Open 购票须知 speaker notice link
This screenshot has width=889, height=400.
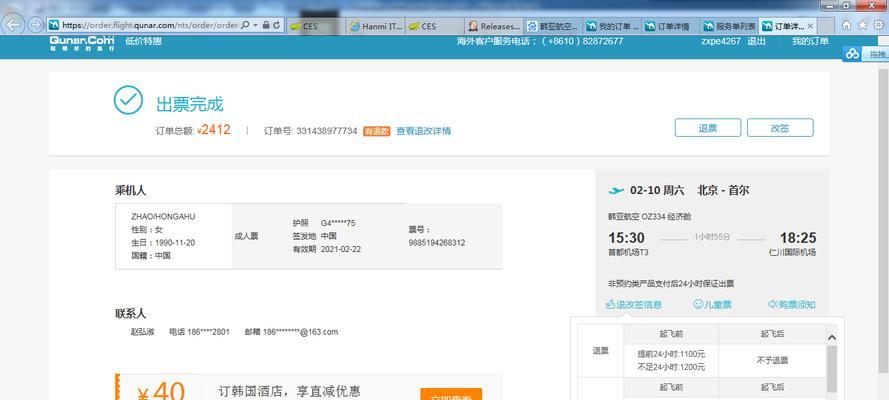[791, 304]
